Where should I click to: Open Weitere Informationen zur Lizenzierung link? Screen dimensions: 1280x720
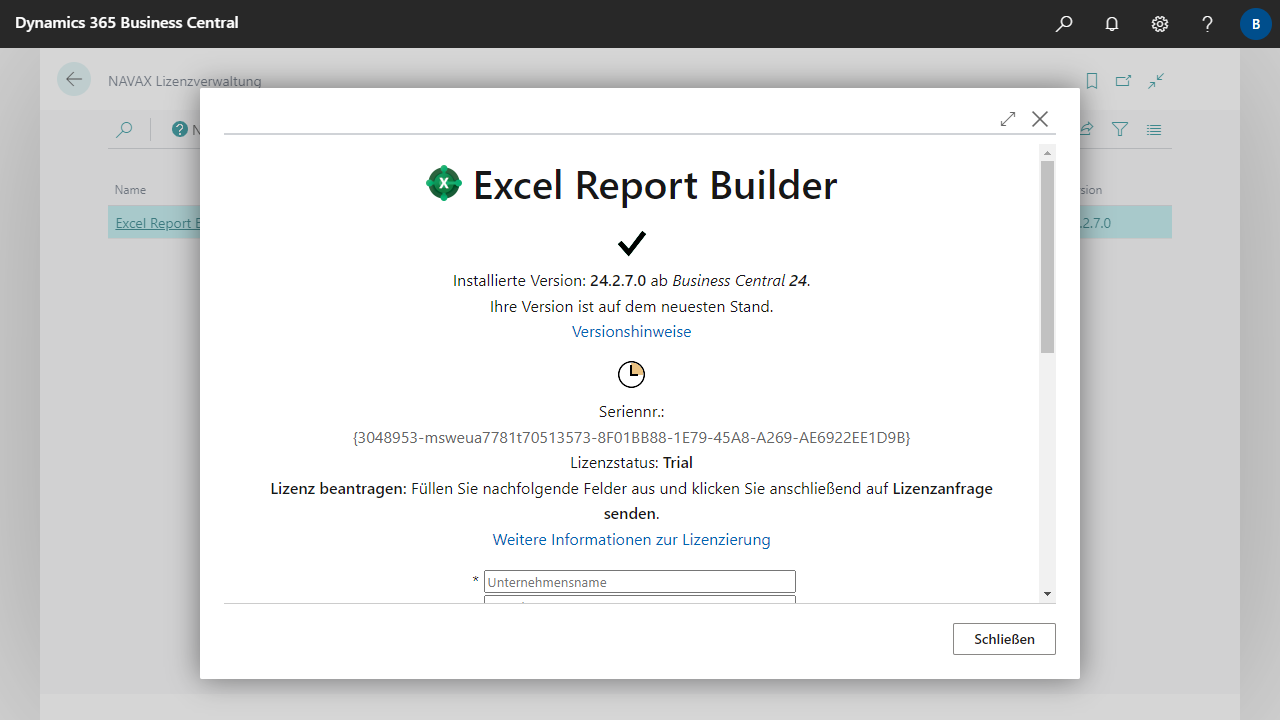(x=631, y=540)
